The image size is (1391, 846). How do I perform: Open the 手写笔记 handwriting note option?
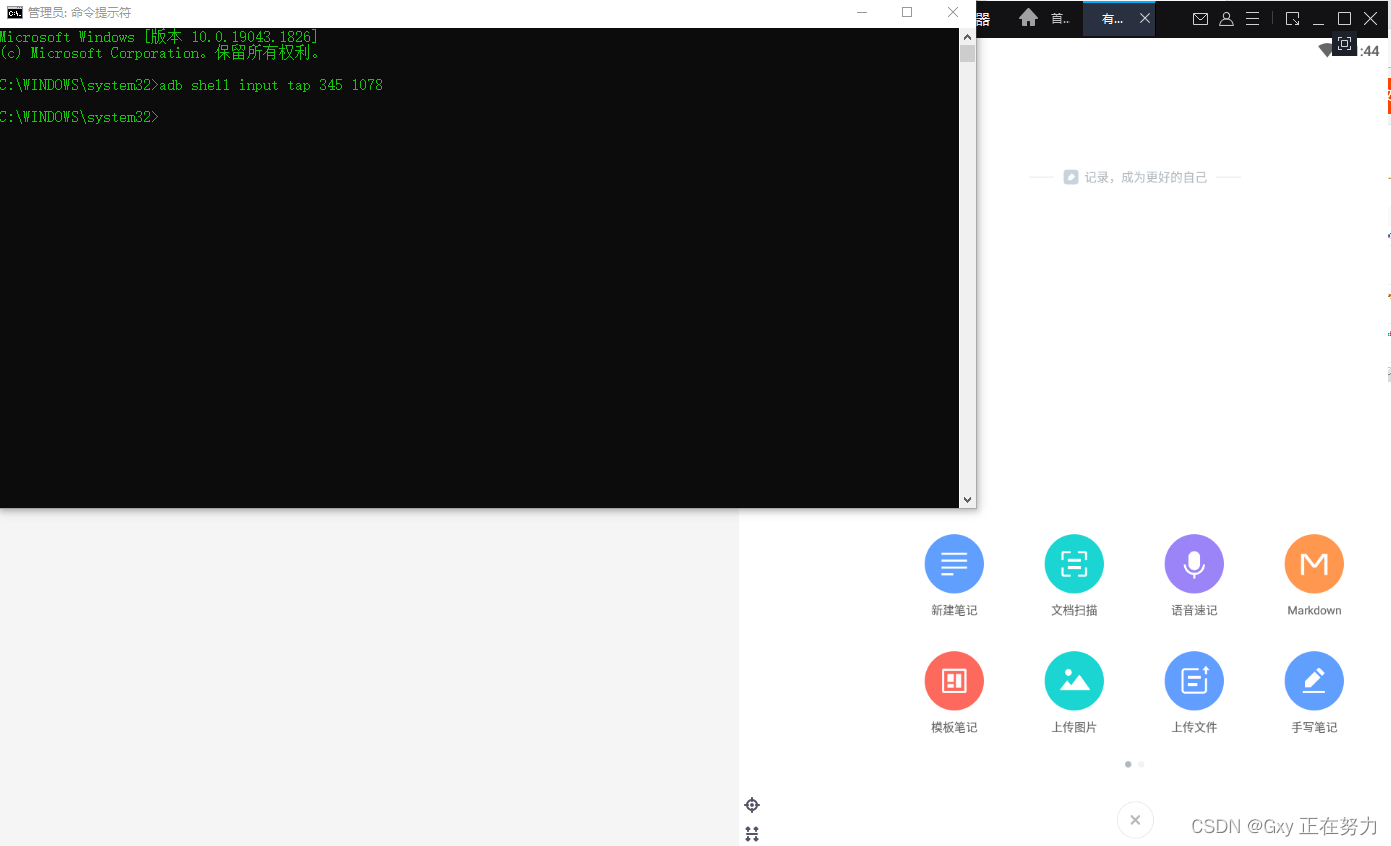tap(1314, 681)
